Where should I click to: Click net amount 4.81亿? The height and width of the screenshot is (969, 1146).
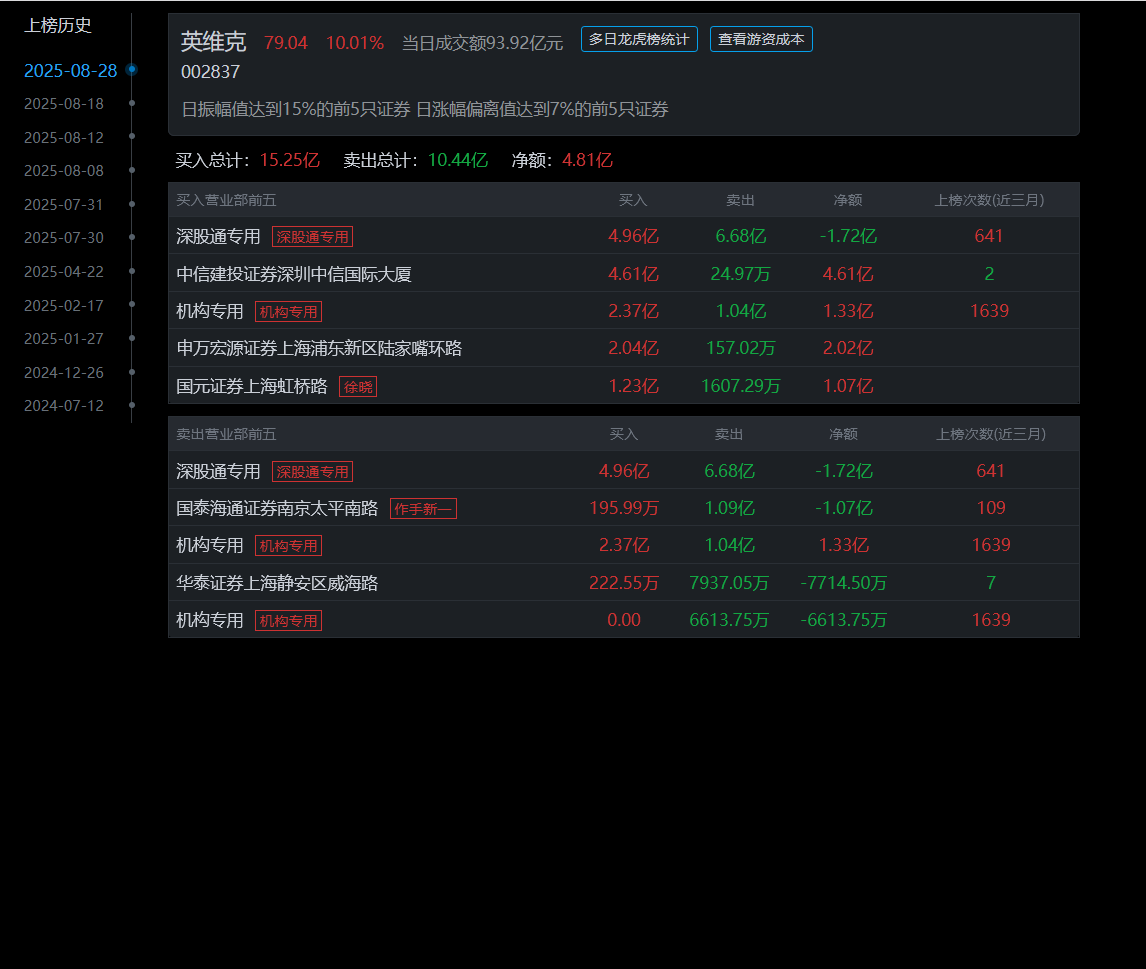588,160
